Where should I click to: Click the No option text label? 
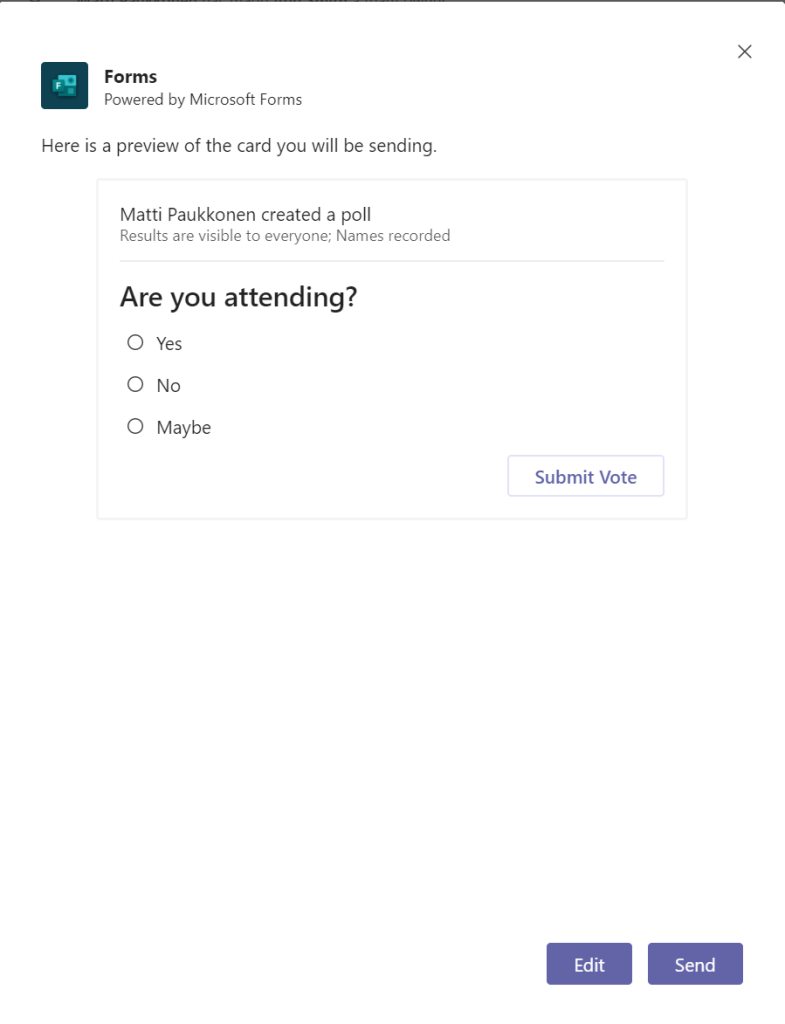(x=168, y=385)
